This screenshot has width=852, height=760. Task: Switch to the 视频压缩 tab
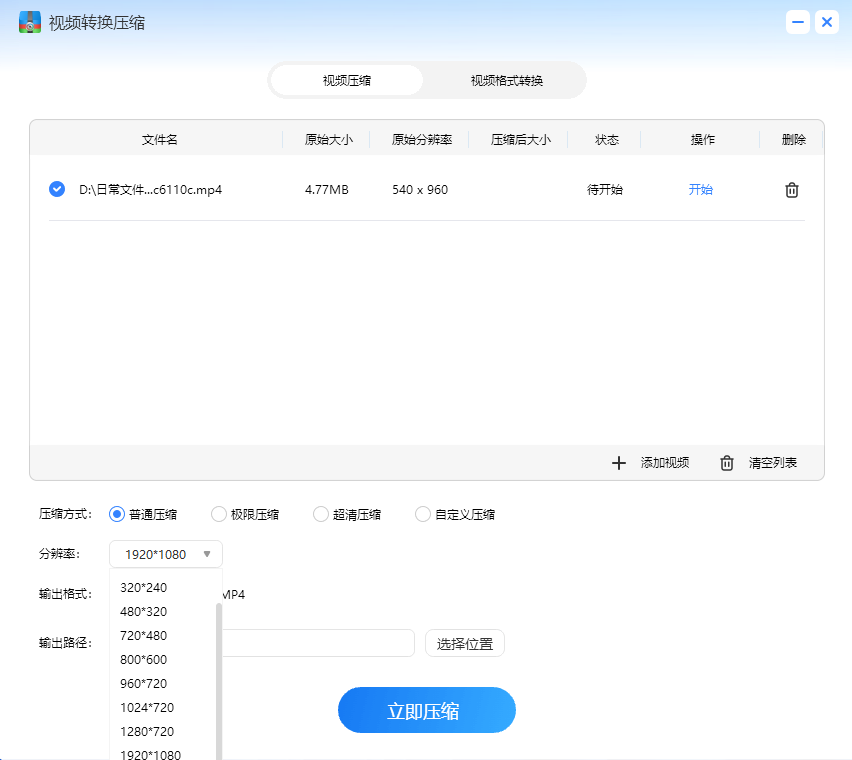(x=347, y=80)
